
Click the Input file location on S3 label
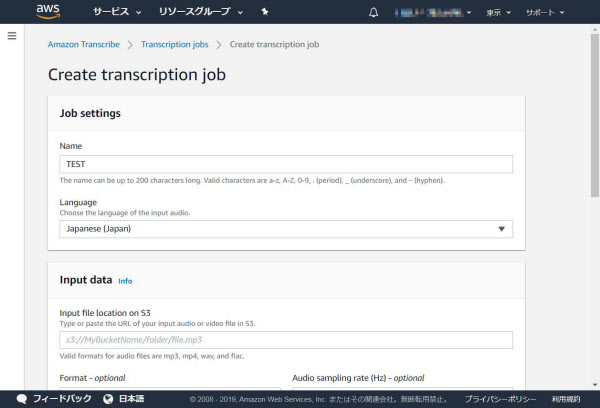[105, 313]
